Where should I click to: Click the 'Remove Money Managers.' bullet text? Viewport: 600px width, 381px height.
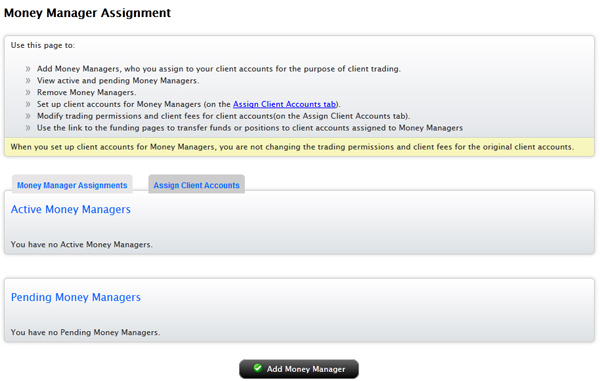click(86, 92)
